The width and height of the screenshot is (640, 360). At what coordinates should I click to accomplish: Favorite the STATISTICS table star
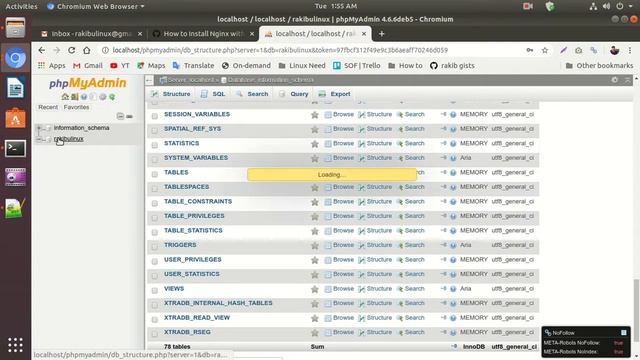(x=315, y=144)
